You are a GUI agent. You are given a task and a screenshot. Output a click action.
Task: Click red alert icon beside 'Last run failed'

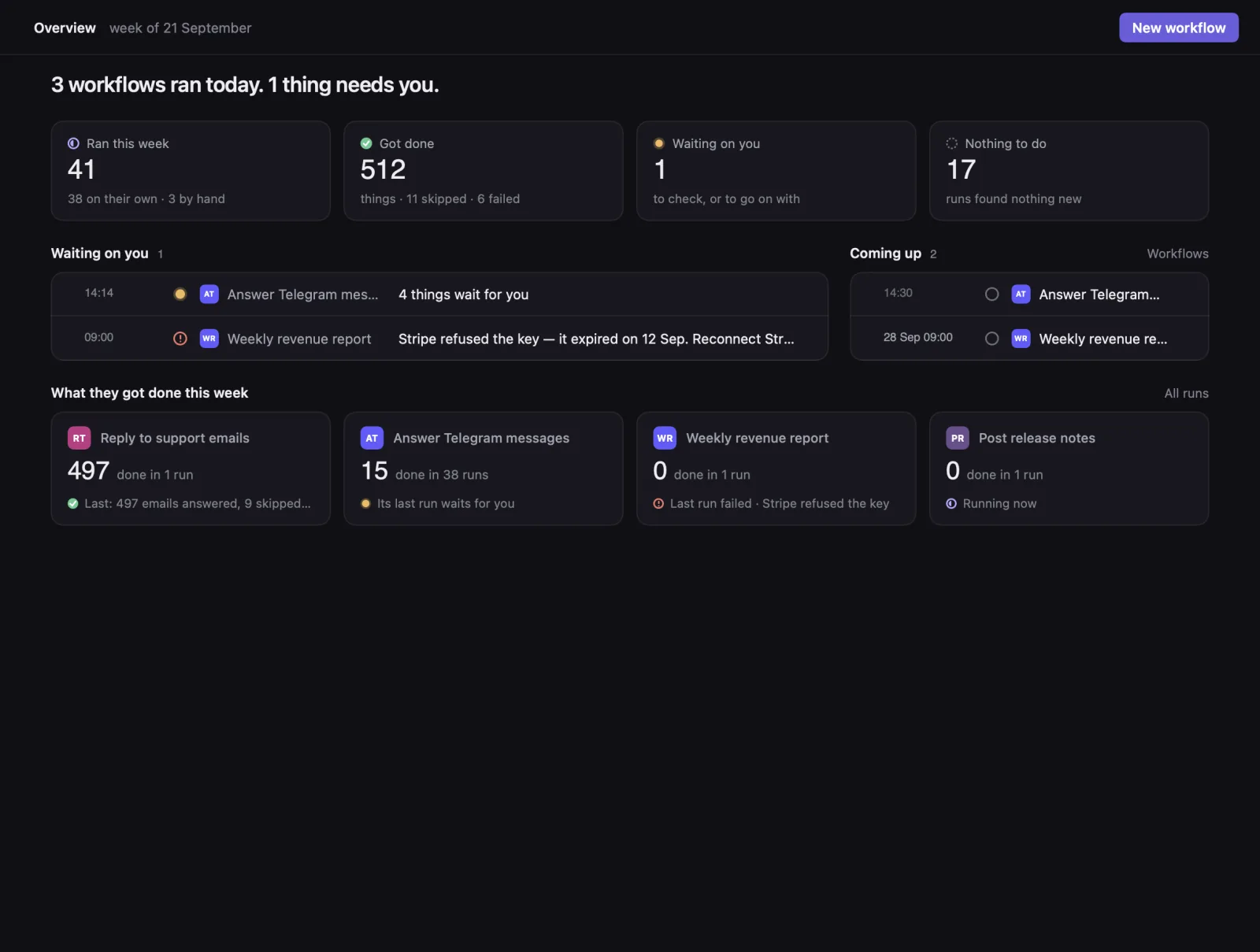pyautogui.click(x=658, y=503)
